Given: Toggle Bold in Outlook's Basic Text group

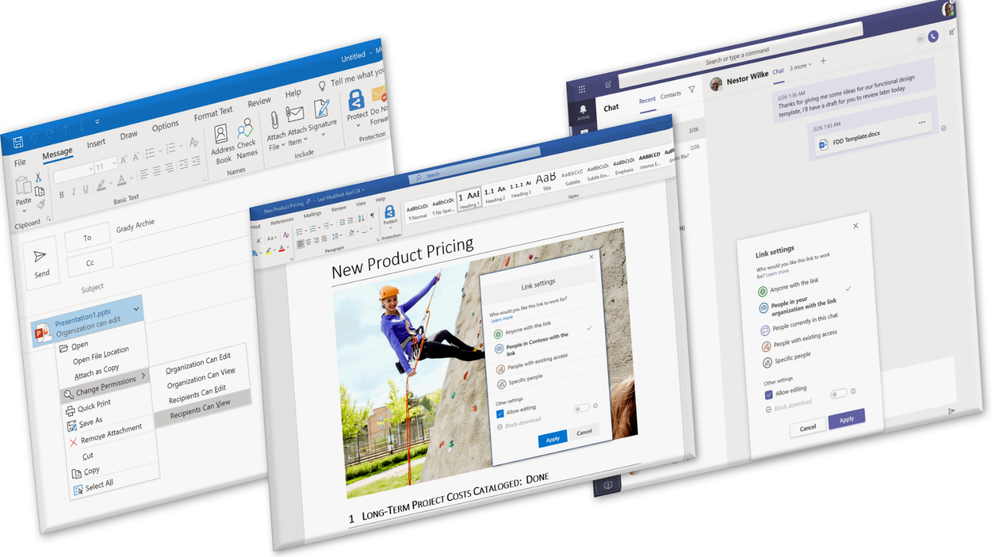Looking at the screenshot, I should (x=62, y=195).
